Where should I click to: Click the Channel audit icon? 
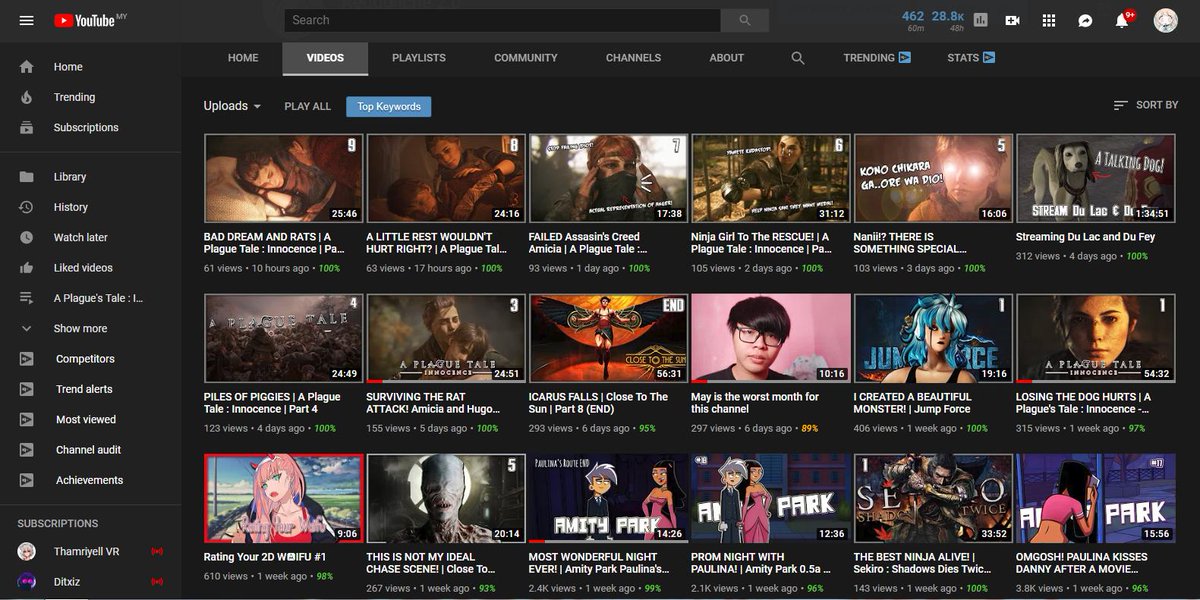point(27,450)
